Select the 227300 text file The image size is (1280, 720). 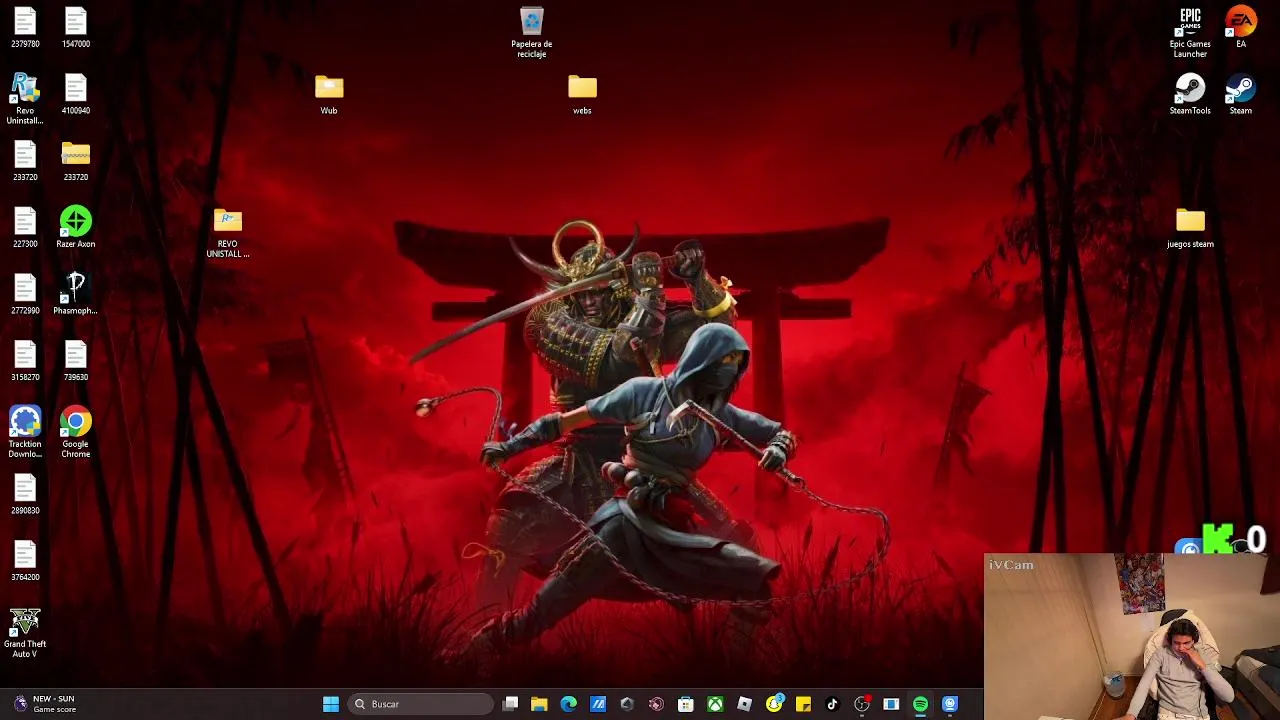tap(25, 227)
